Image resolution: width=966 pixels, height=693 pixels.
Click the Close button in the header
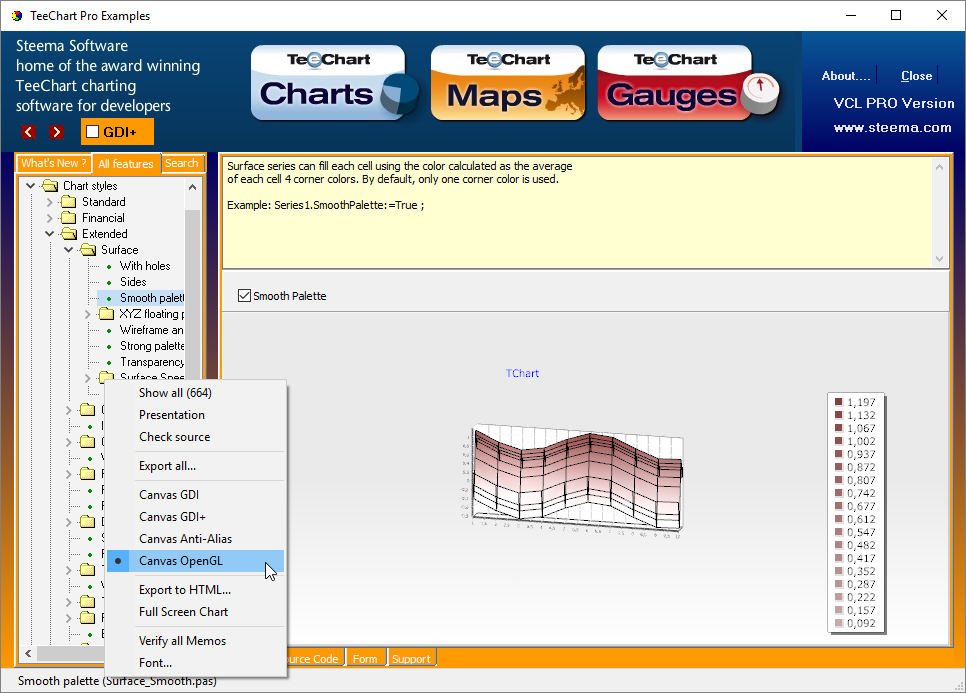click(x=916, y=76)
